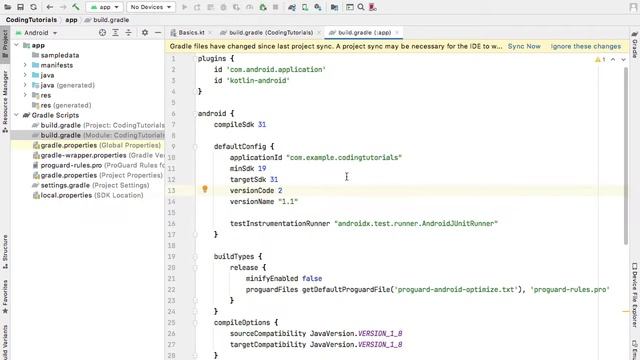Toggle the Device File Explorer tool window

click(635, 295)
